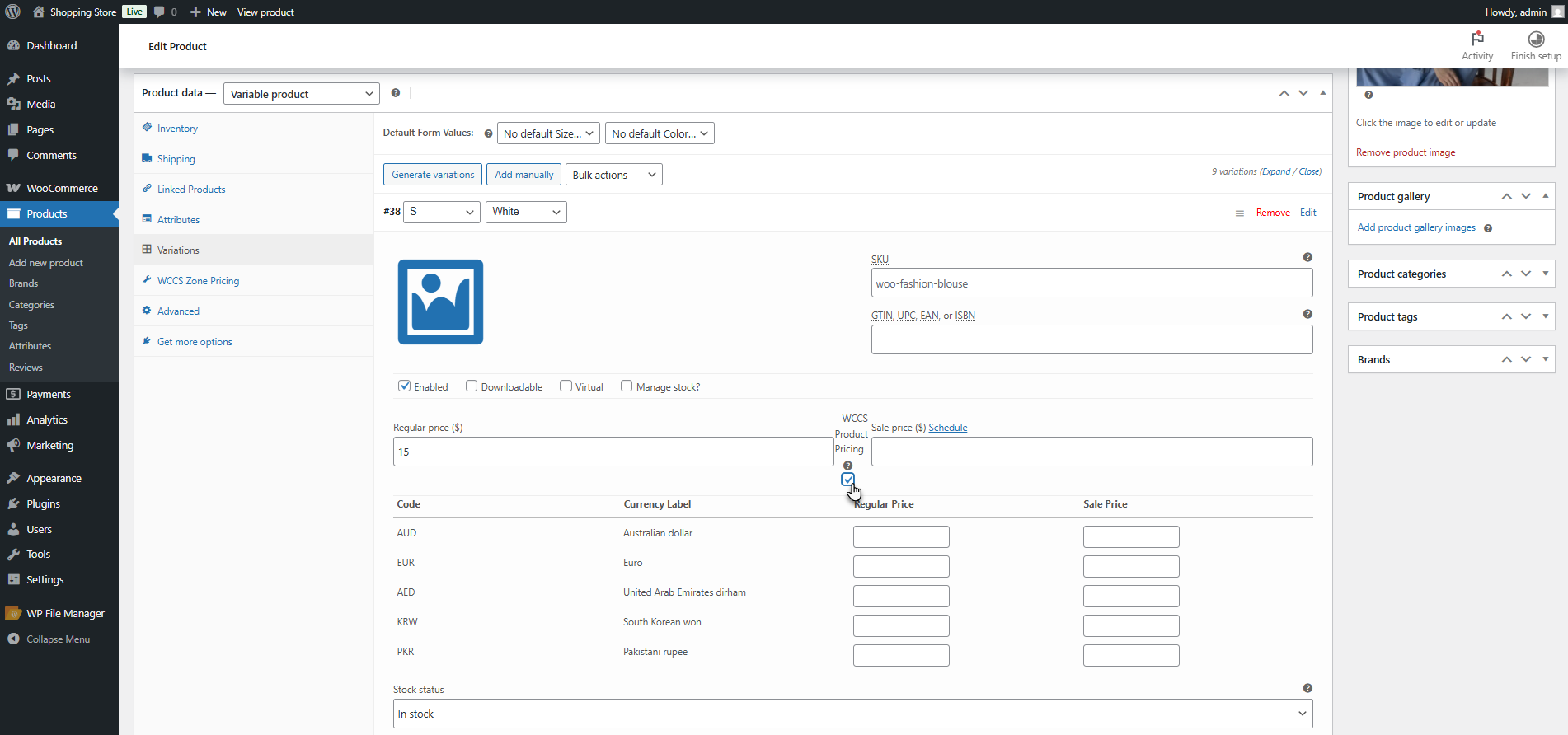Screen dimensions: 1568x735
Task: Open No default Size dropdown
Action: pos(548,133)
